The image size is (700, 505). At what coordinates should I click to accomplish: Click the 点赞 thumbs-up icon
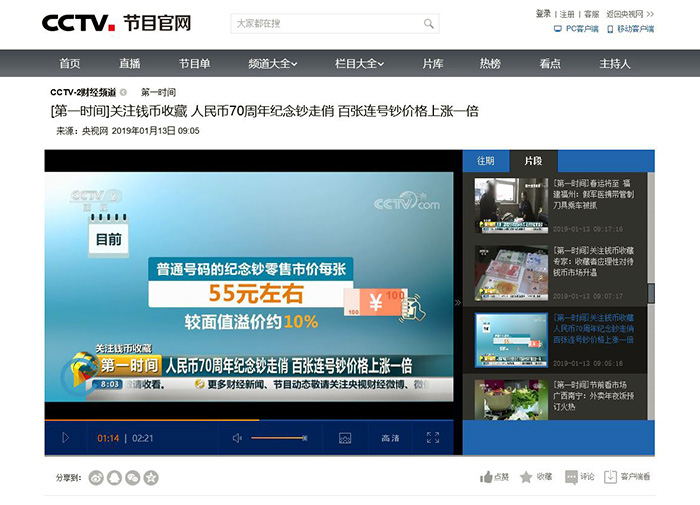[x=487, y=477]
